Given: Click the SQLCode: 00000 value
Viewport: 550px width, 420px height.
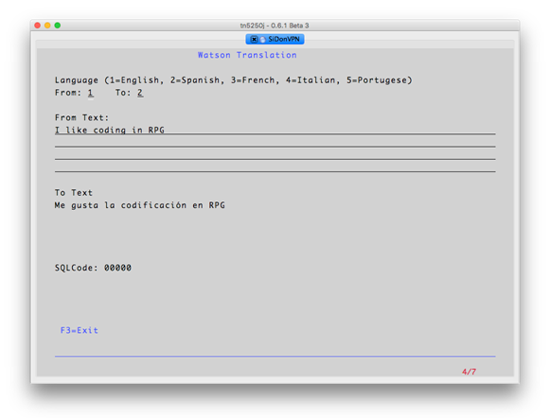Looking at the screenshot, I should [x=118, y=268].
